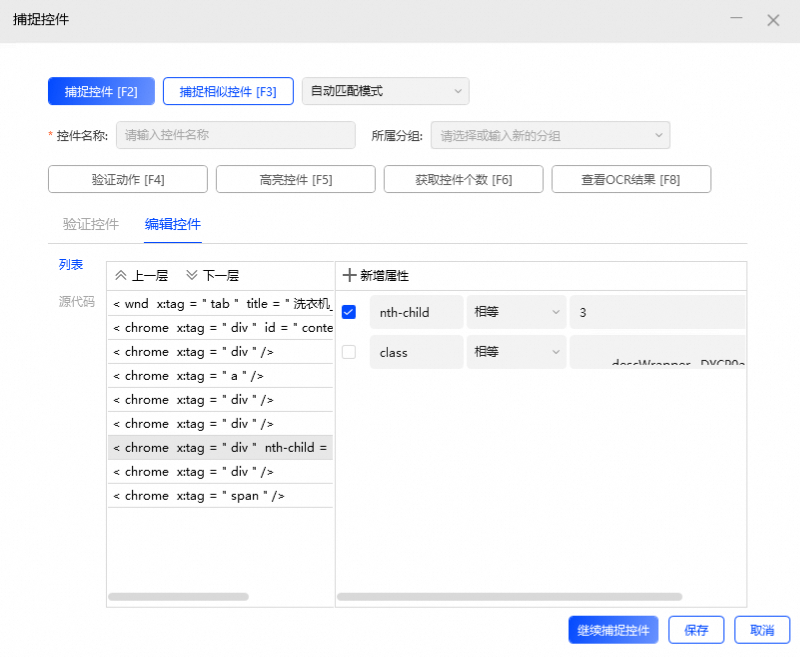Screen dimensions: 800x657
Task: Click the 下一层 double-chevron down icon
Action: 192,275
